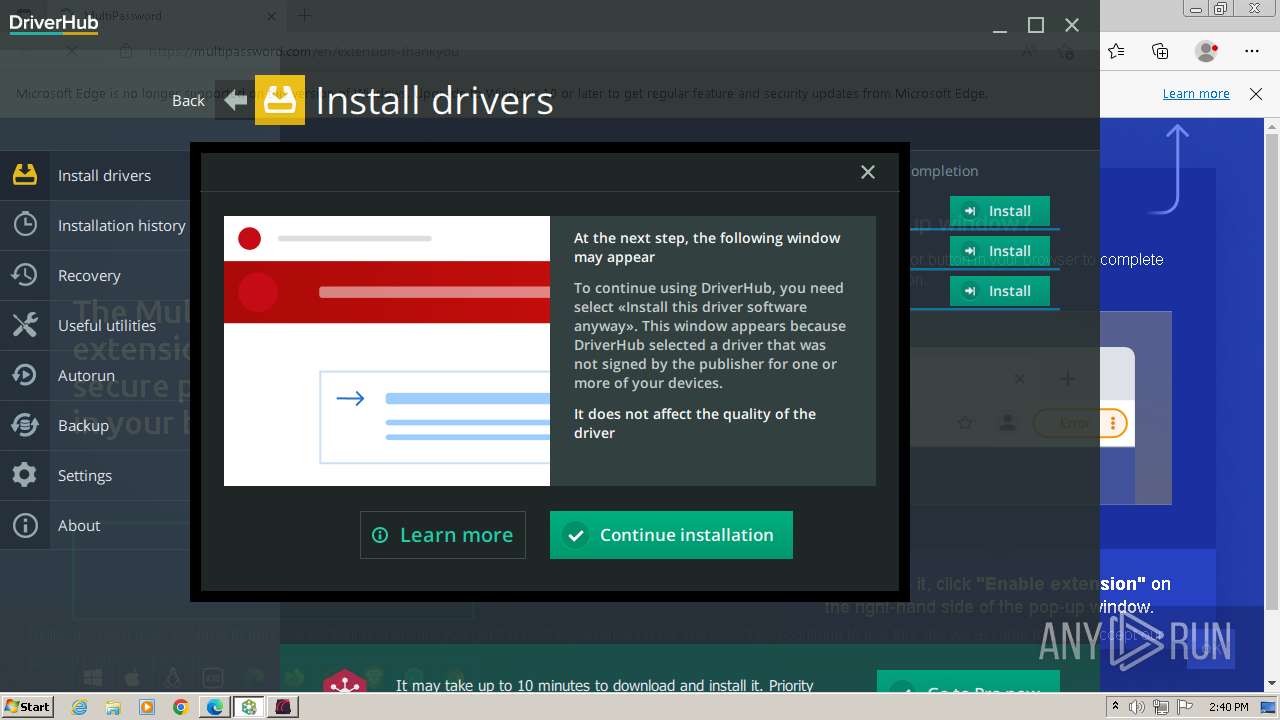Open Windows Media Player taskbar icon
Screen dimensions: 1280x720
(x=147, y=707)
